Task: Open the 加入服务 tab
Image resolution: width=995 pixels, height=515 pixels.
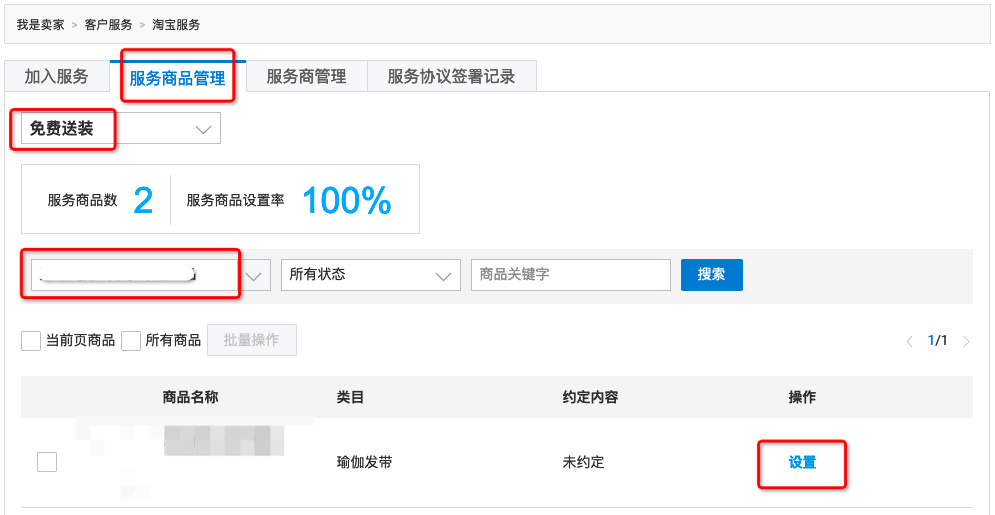Action: coord(56,77)
